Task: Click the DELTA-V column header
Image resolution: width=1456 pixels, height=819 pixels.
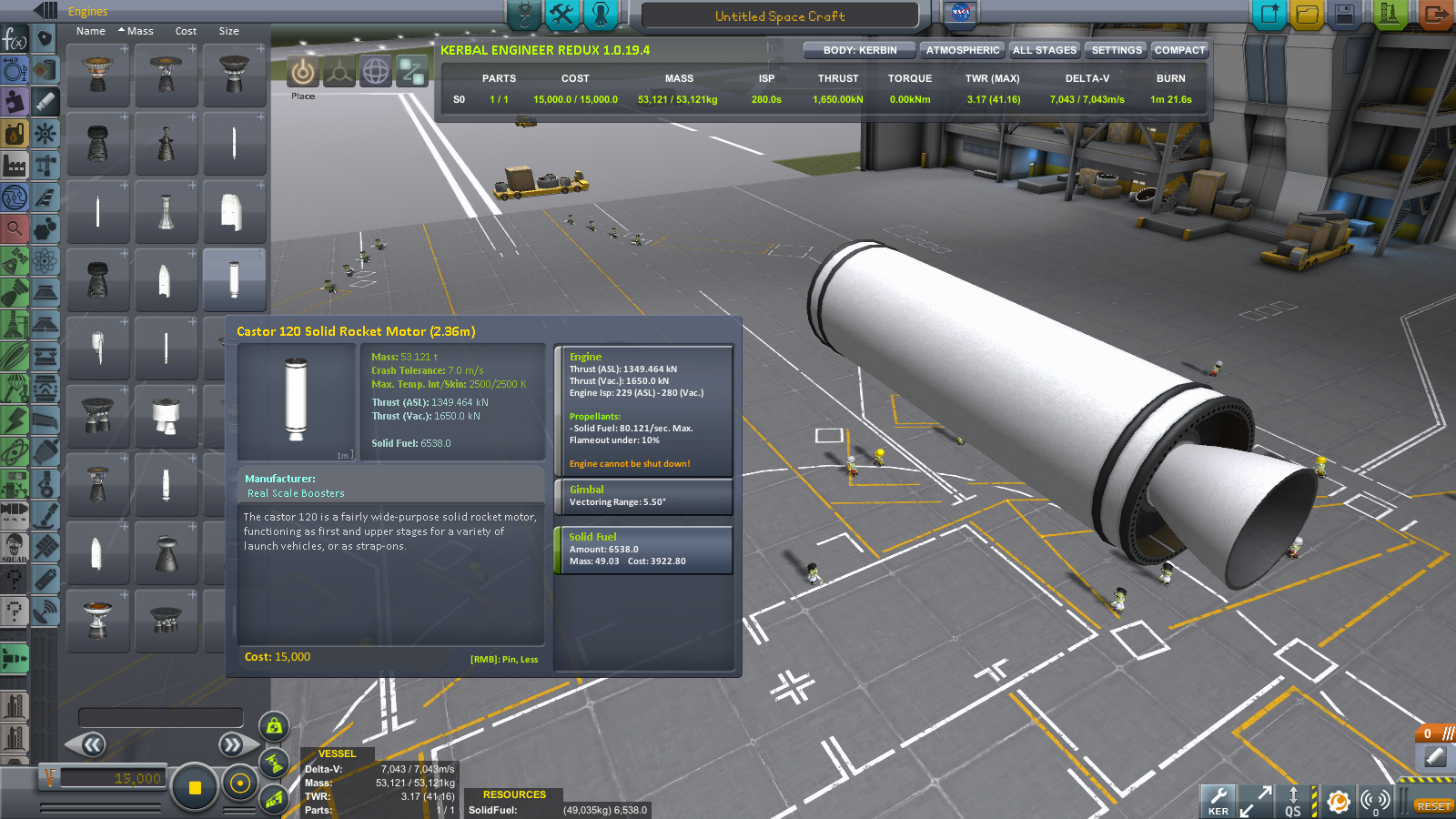Action: pos(1087,78)
